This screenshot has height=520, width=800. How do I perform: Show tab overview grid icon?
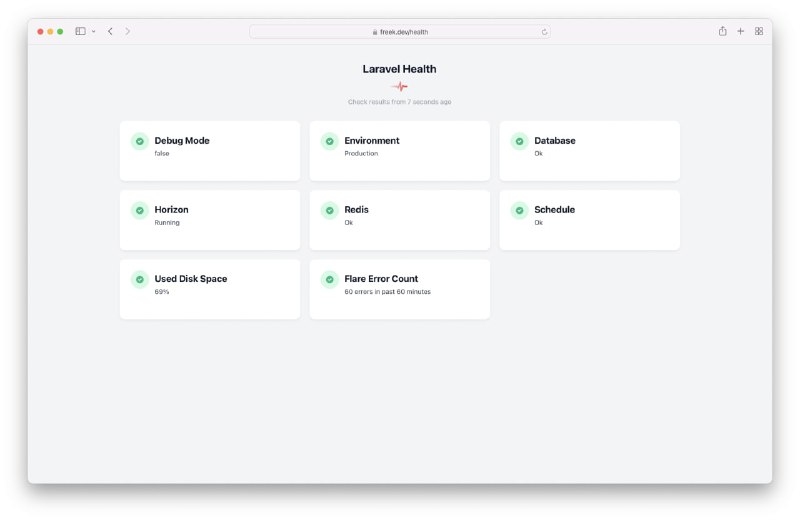759,31
